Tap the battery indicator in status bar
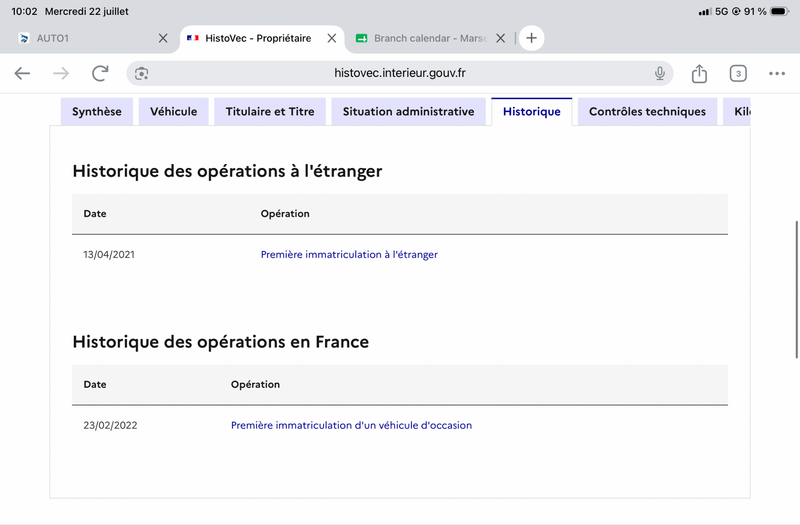Screen dimensions: 800x525 point(780,11)
